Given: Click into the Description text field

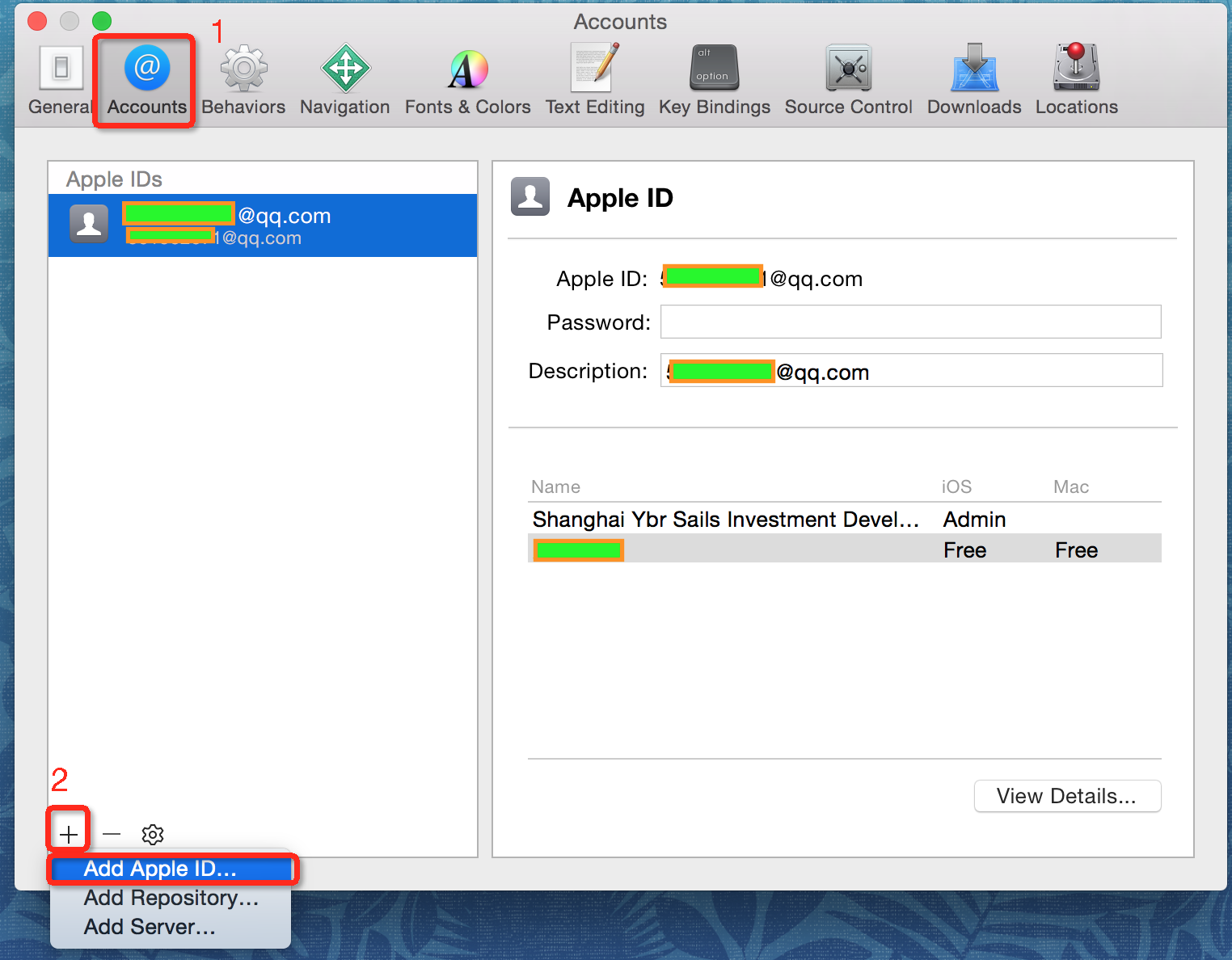Looking at the screenshot, I should click(912, 370).
